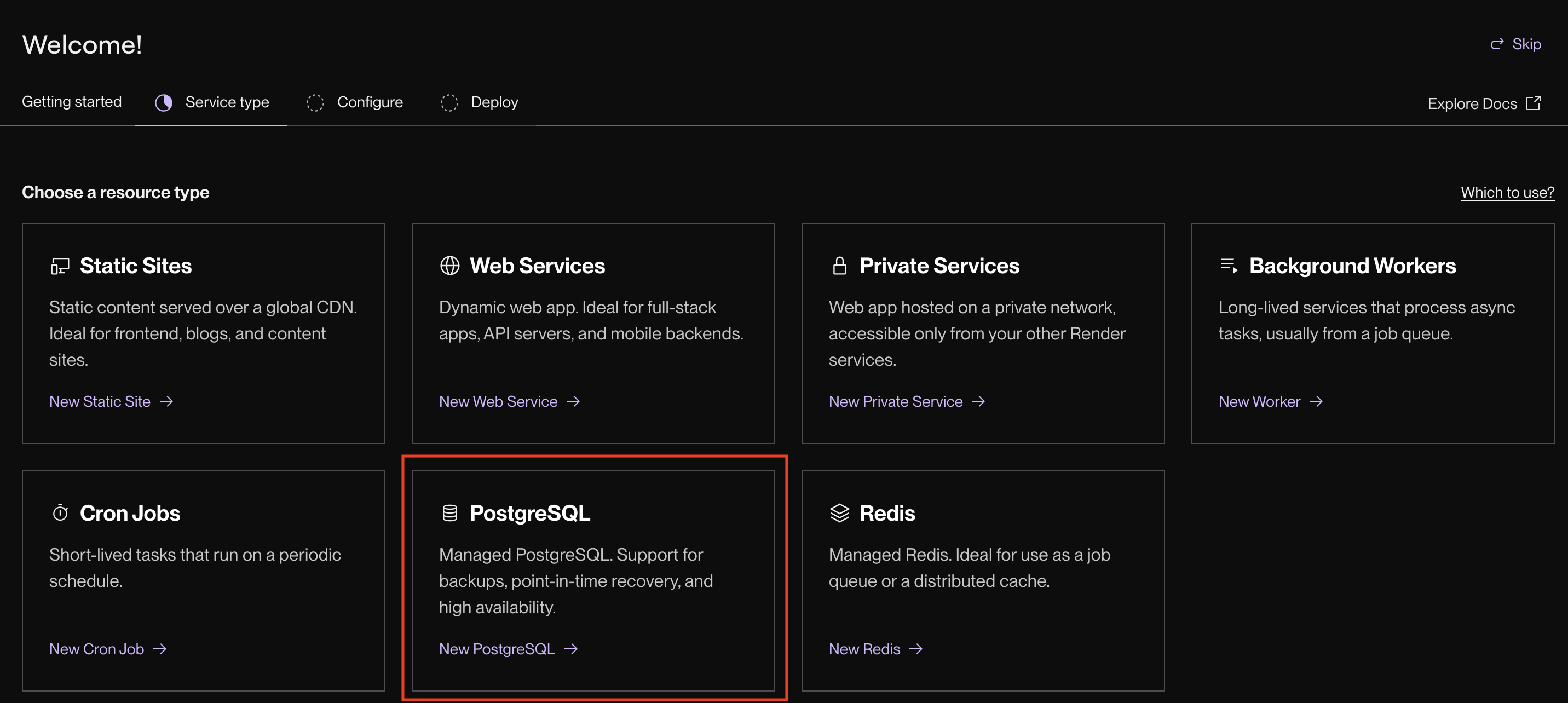The image size is (1568, 703).
Task: Click the Background Workers list-play icon
Action: click(x=1229, y=266)
